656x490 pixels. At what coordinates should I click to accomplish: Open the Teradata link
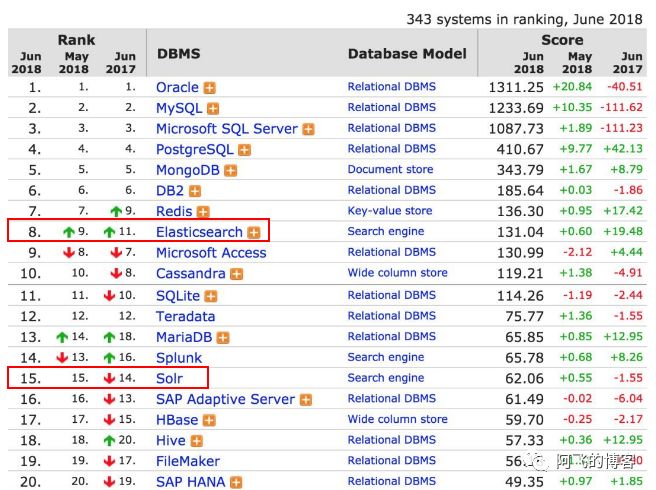[x=185, y=317]
